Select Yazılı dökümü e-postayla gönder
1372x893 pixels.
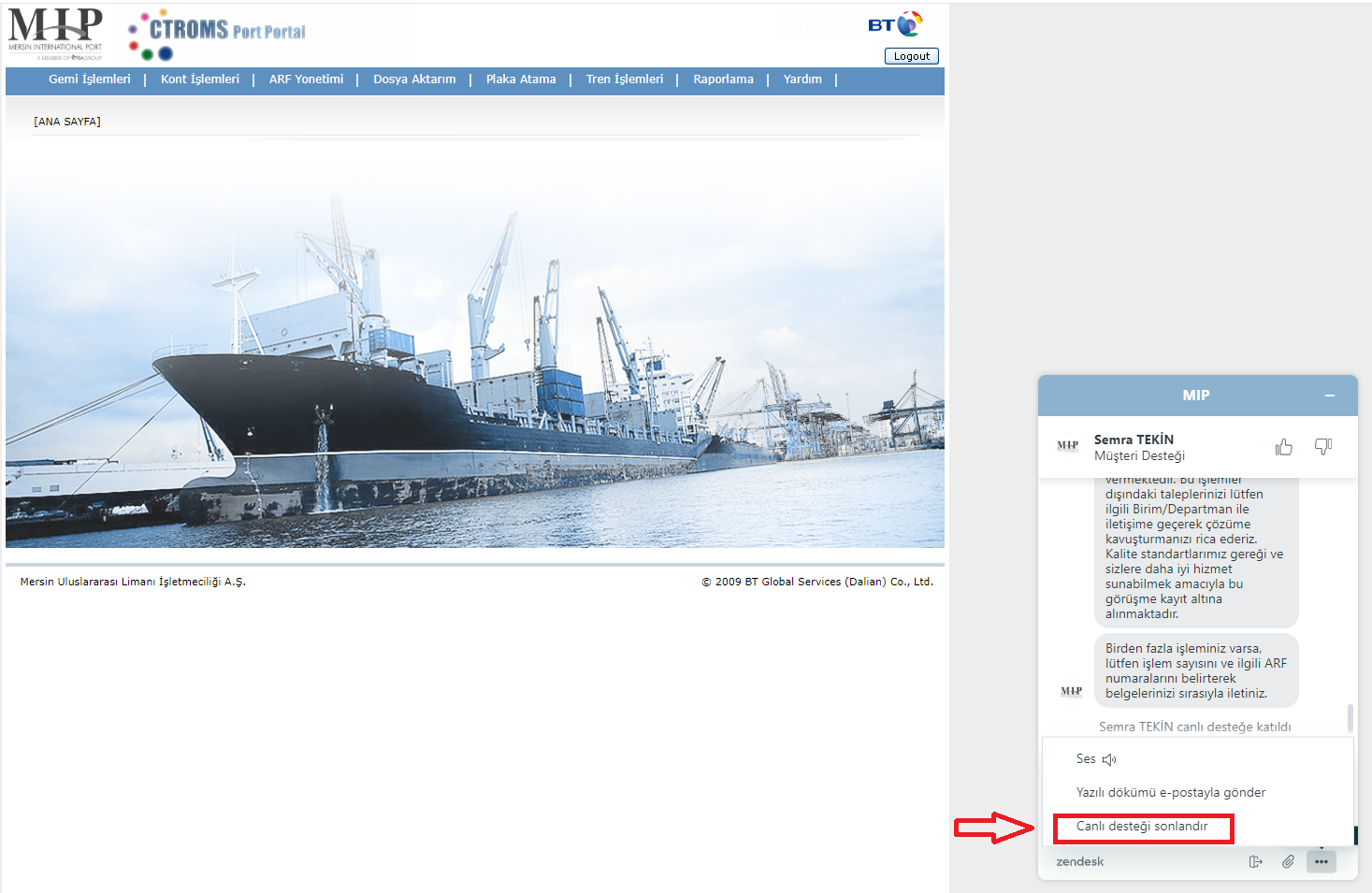[1170, 792]
